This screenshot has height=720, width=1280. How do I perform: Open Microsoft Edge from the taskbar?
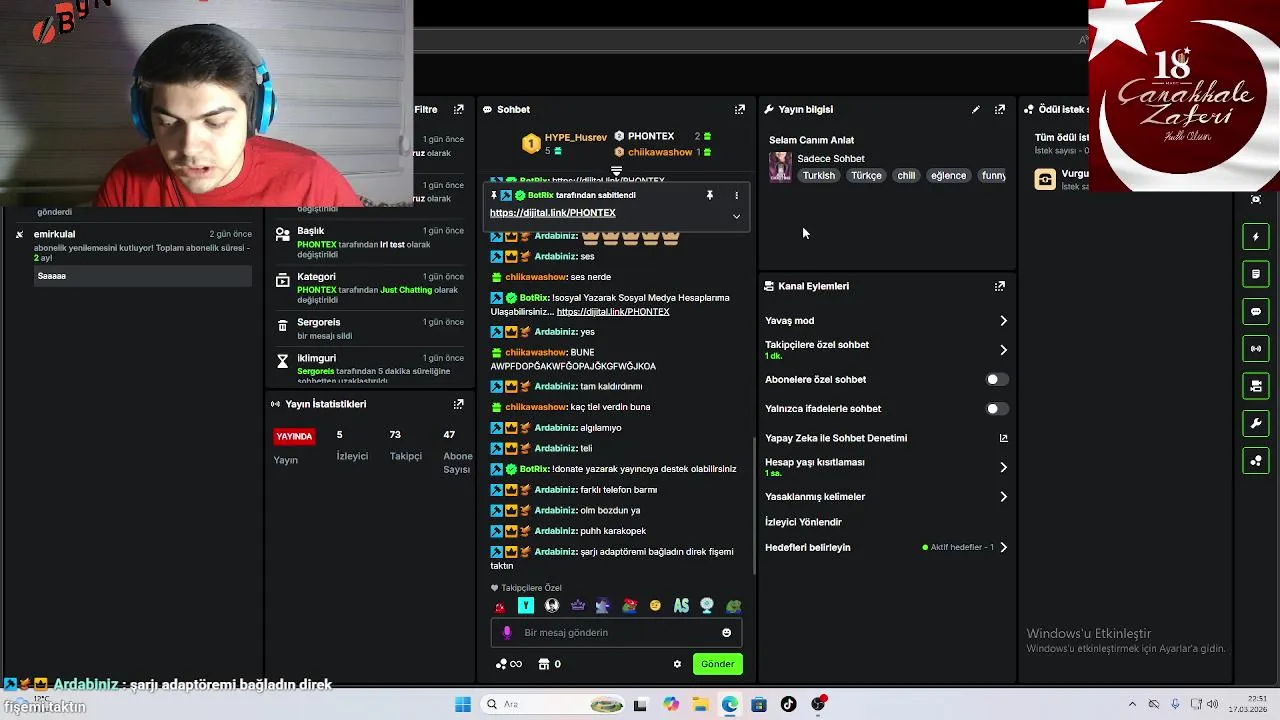[x=730, y=704]
